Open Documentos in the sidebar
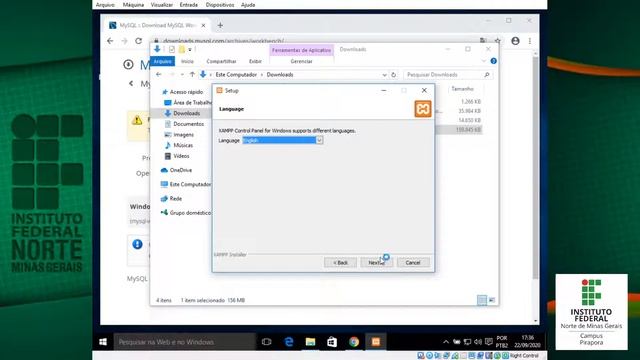Screen dimensions: 640x360 click(x=188, y=124)
